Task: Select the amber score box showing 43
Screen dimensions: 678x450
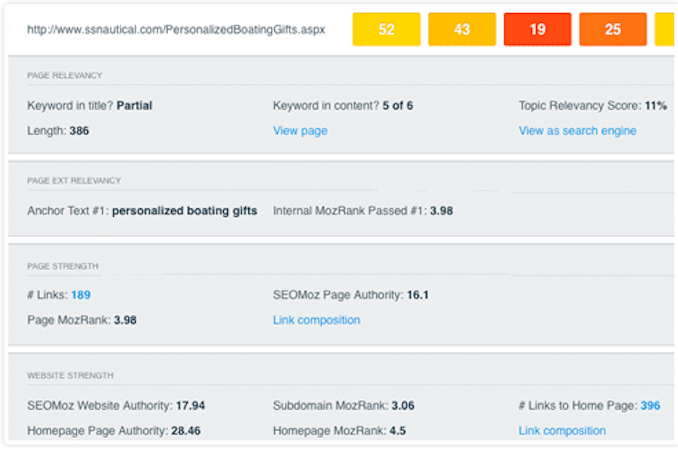Action: pos(462,30)
